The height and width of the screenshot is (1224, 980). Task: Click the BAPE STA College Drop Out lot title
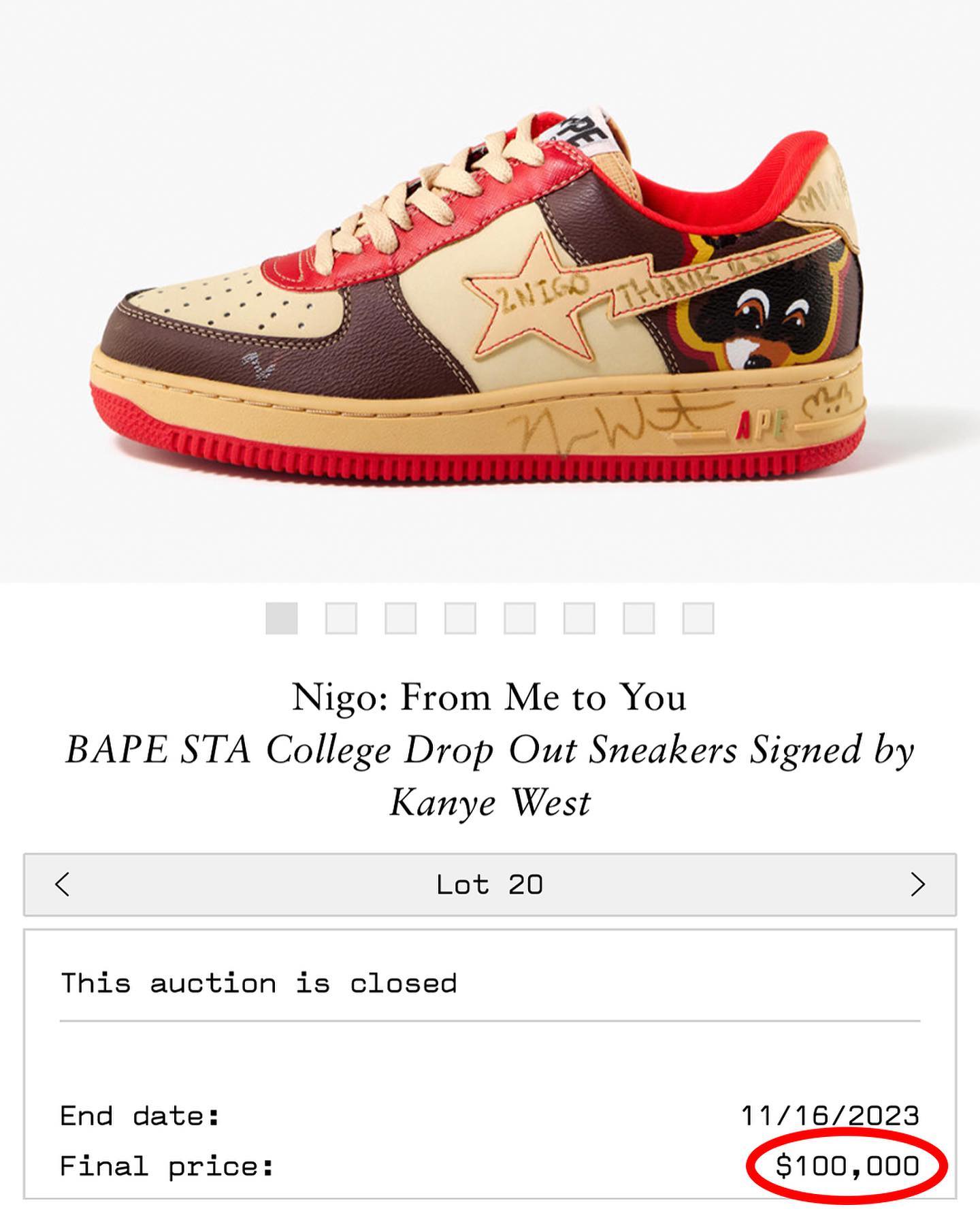(490, 776)
